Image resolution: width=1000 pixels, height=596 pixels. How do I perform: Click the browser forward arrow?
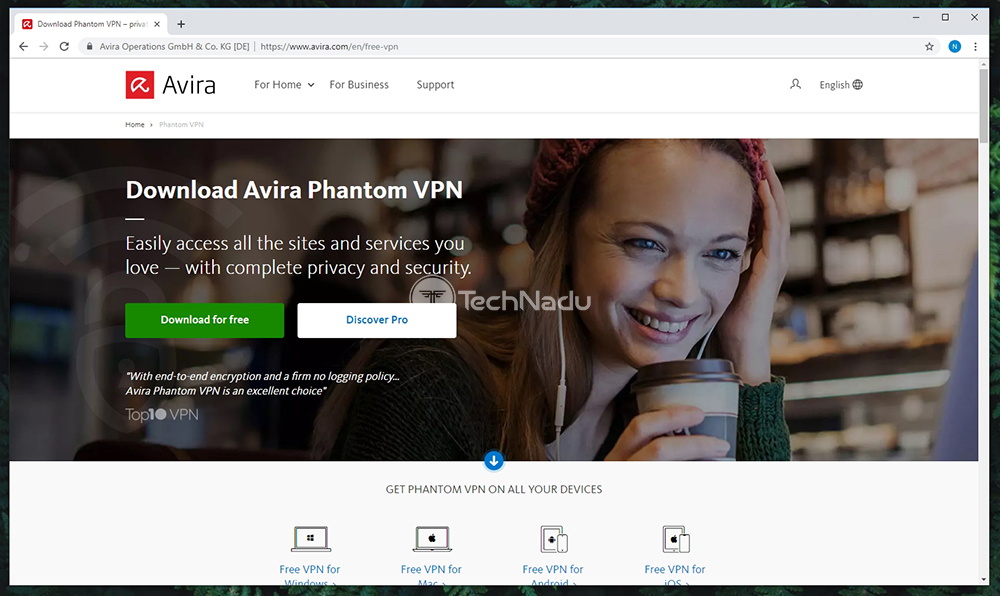coord(43,47)
